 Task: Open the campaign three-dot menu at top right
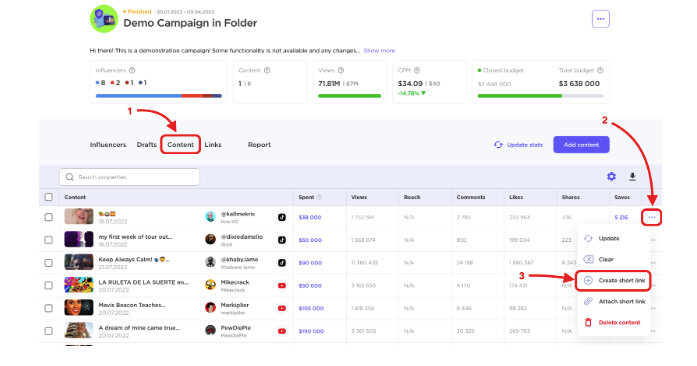601,19
